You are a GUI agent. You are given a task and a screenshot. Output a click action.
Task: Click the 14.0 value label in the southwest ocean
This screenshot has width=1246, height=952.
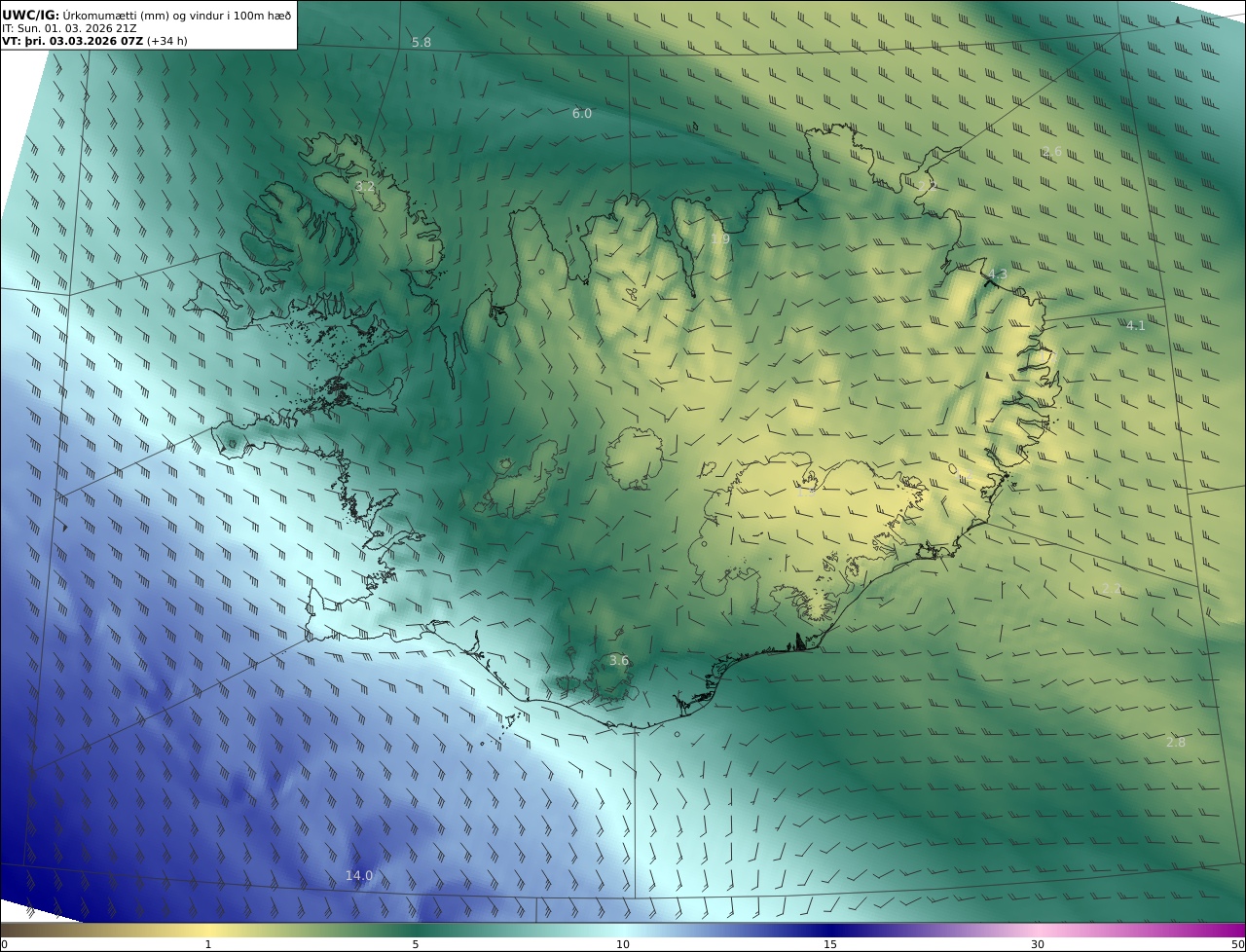click(359, 876)
